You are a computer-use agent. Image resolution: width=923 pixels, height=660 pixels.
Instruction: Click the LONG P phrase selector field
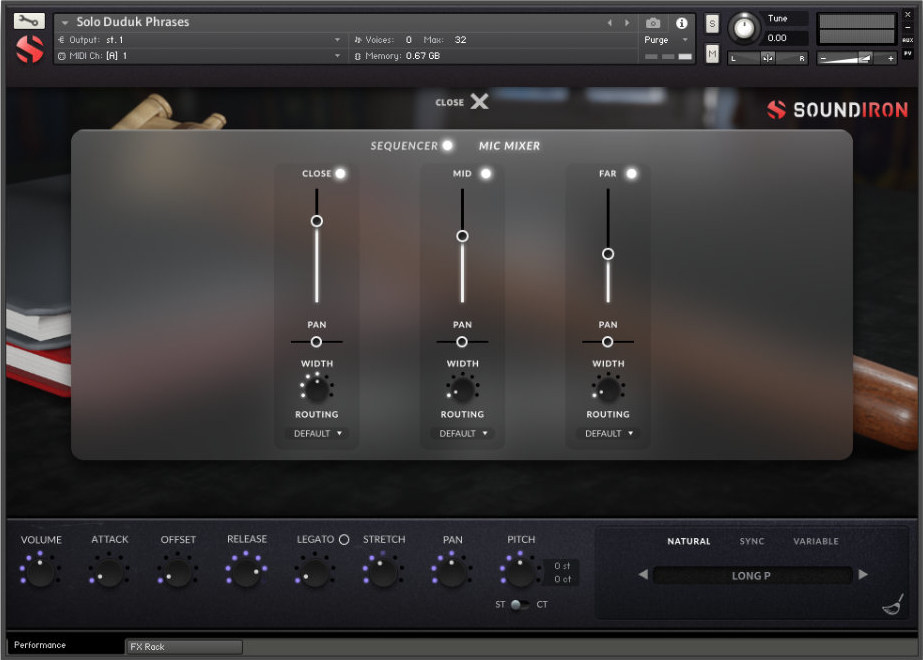click(752, 575)
